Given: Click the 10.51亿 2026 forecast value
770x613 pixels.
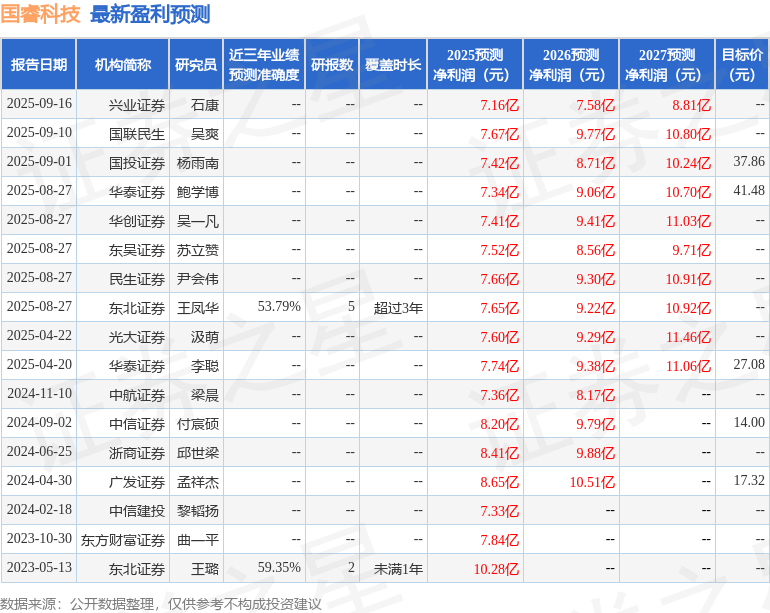Looking at the screenshot, I should pyautogui.click(x=592, y=482).
